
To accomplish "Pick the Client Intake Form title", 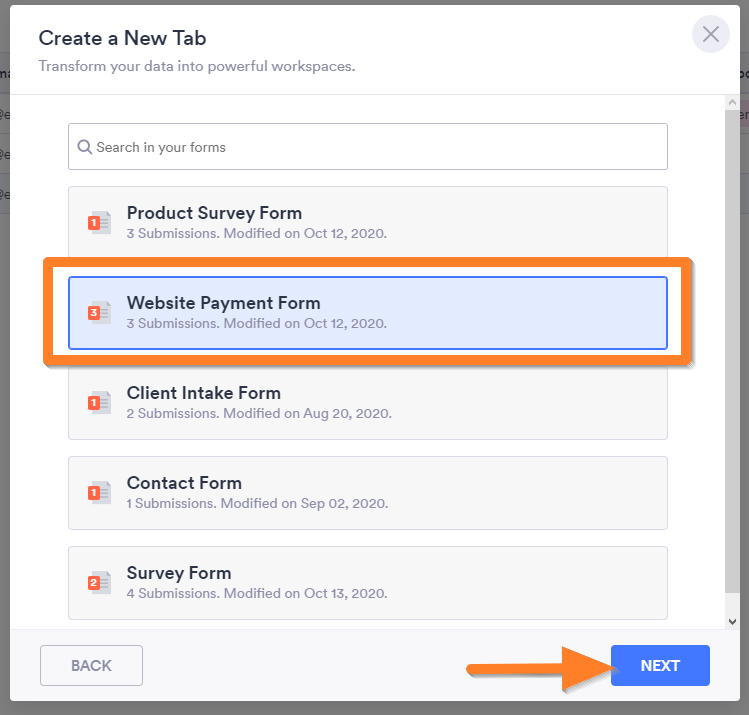I will coord(203,393).
